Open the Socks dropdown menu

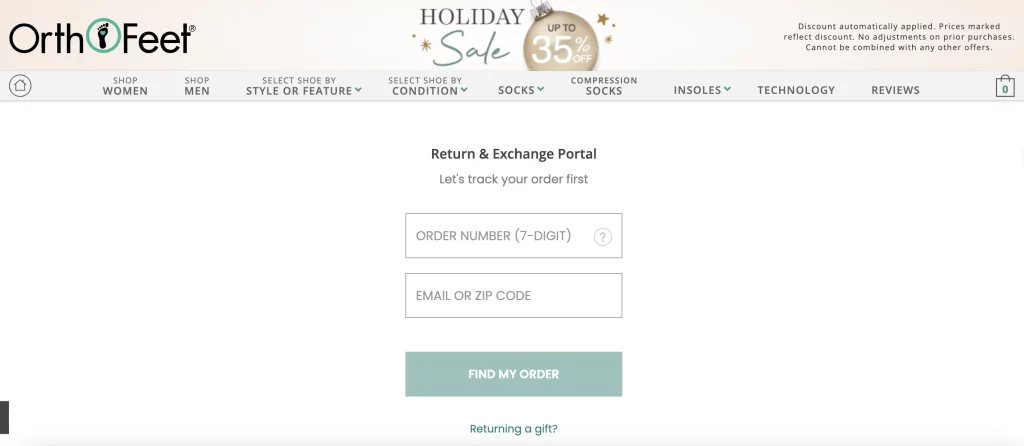coord(521,90)
